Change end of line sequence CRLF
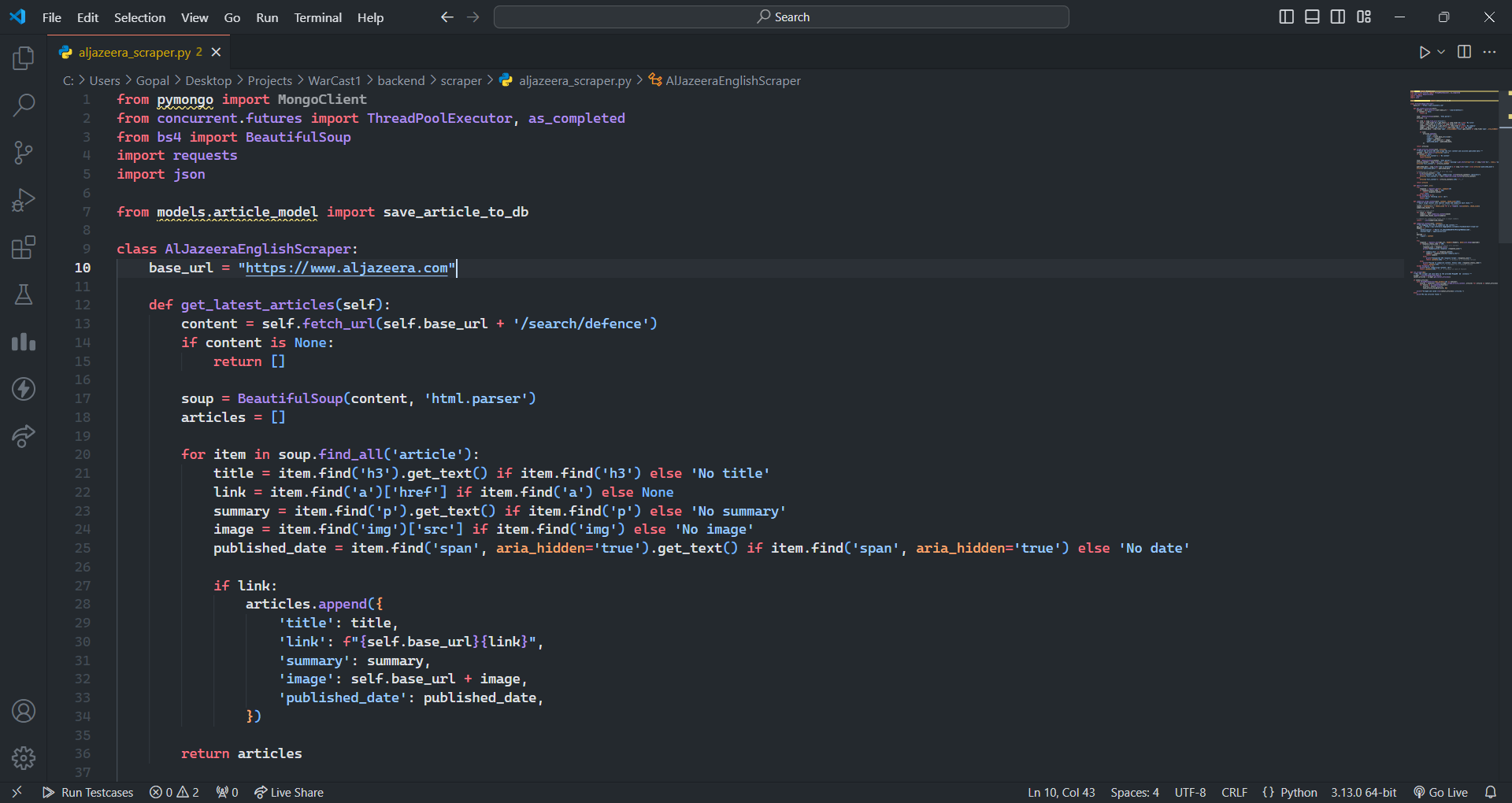This screenshot has width=1512, height=803. click(x=1234, y=792)
